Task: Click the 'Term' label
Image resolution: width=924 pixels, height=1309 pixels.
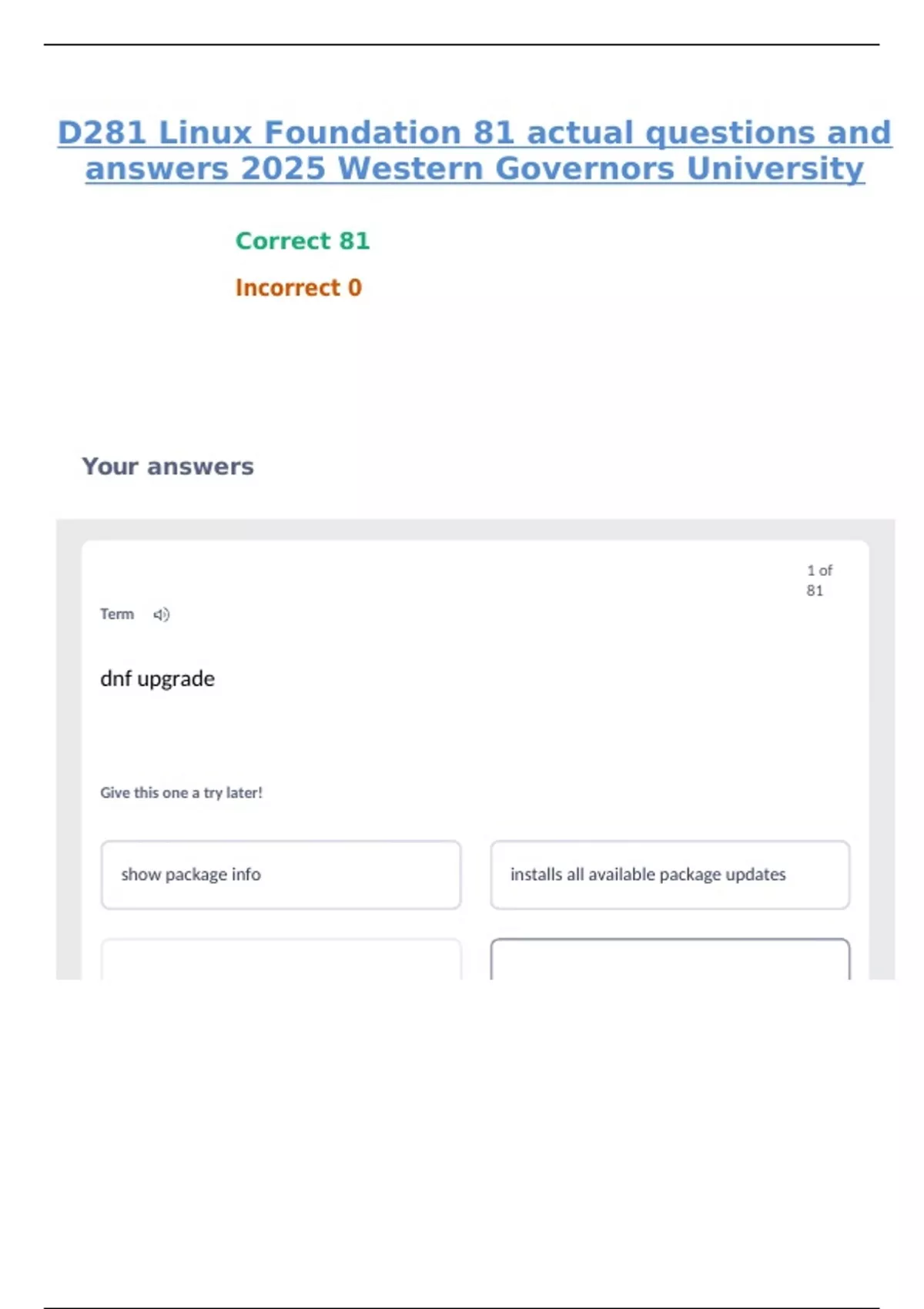Action: tap(117, 614)
